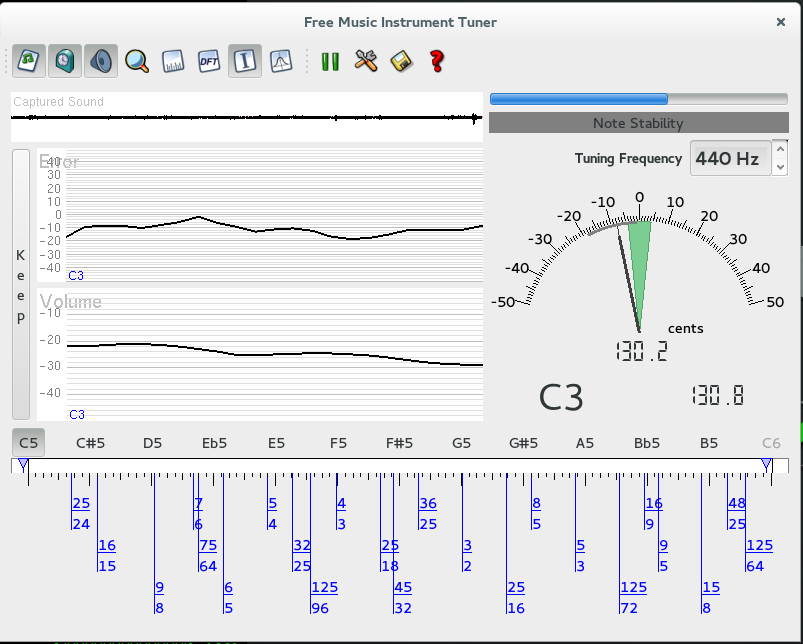Click the magnifying glass sample view icon
Image resolution: width=803 pixels, height=644 pixels.
pos(136,61)
